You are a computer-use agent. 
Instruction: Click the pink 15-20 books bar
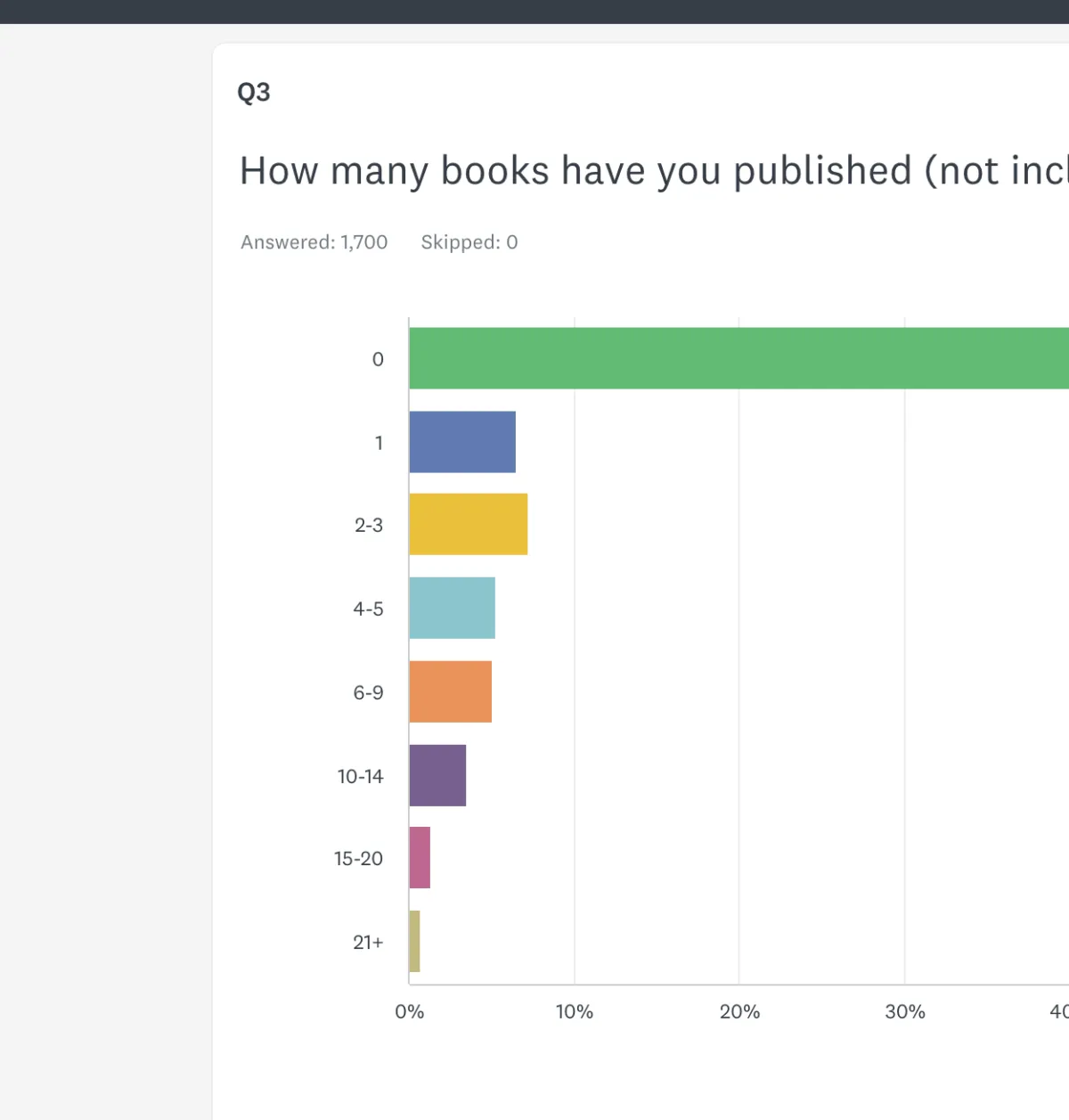click(420, 858)
